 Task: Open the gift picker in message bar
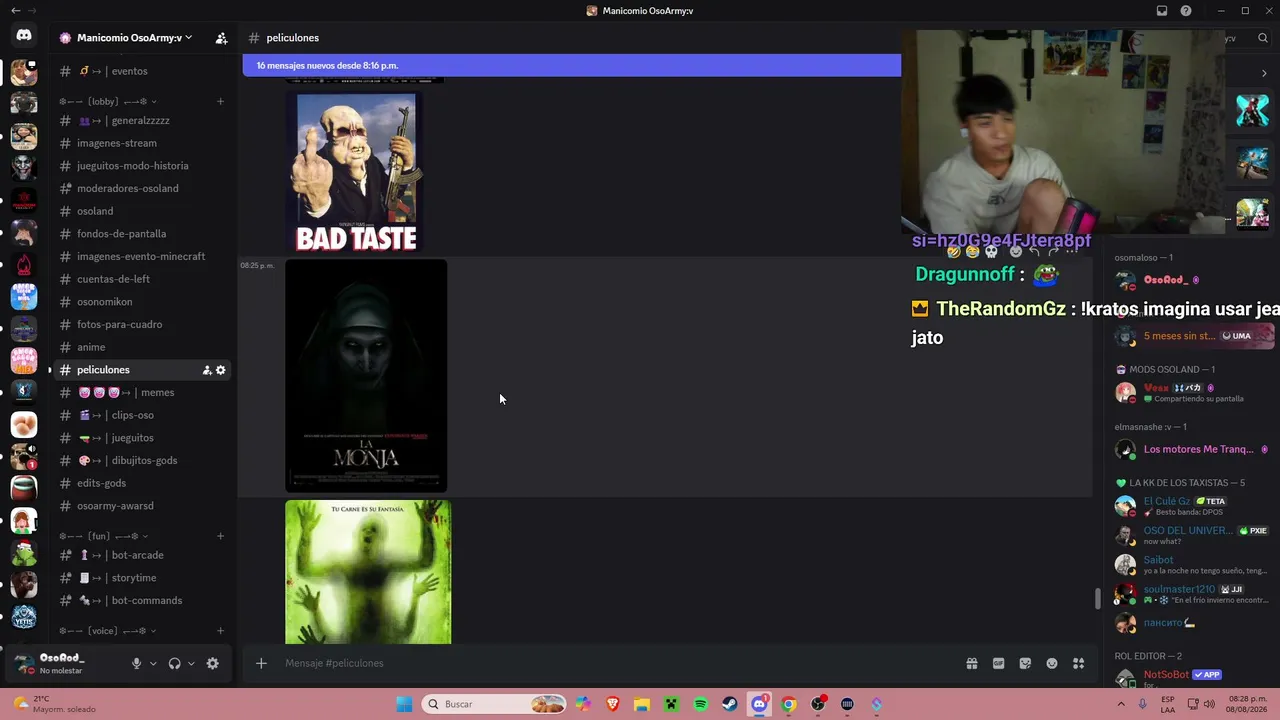pos(971,663)
